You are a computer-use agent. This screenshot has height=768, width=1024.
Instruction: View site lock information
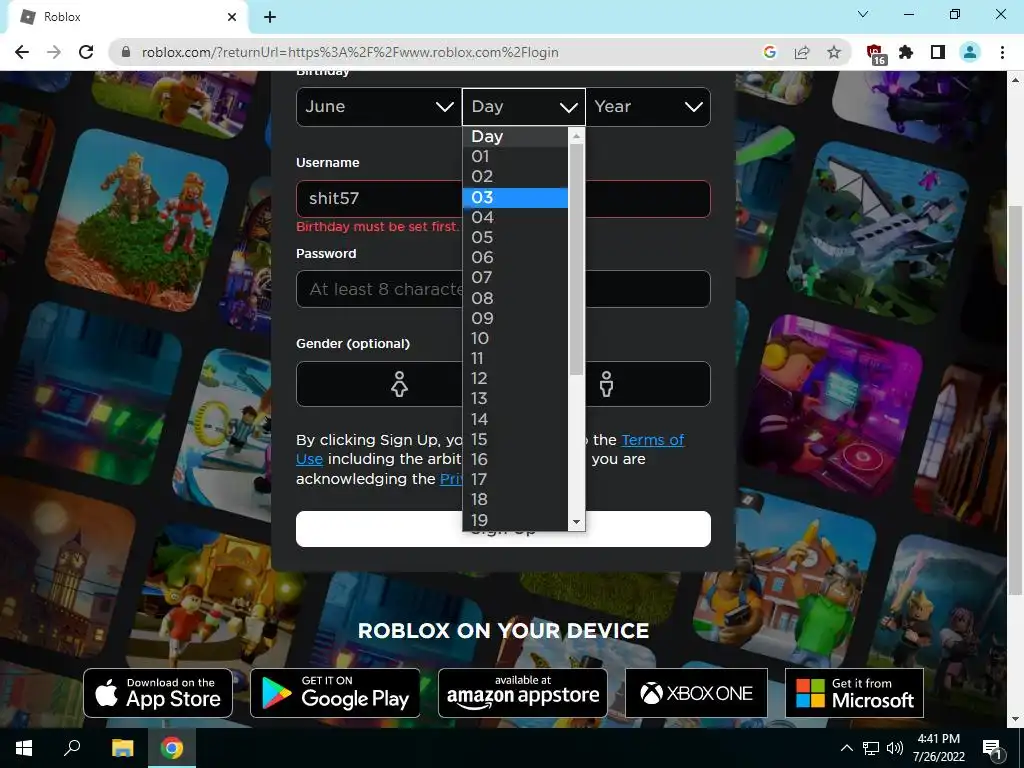click(x=126, y=52)
